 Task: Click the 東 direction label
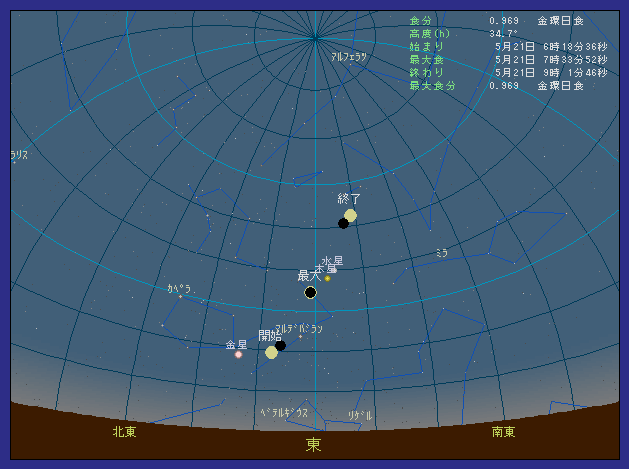tap(314, 444)
